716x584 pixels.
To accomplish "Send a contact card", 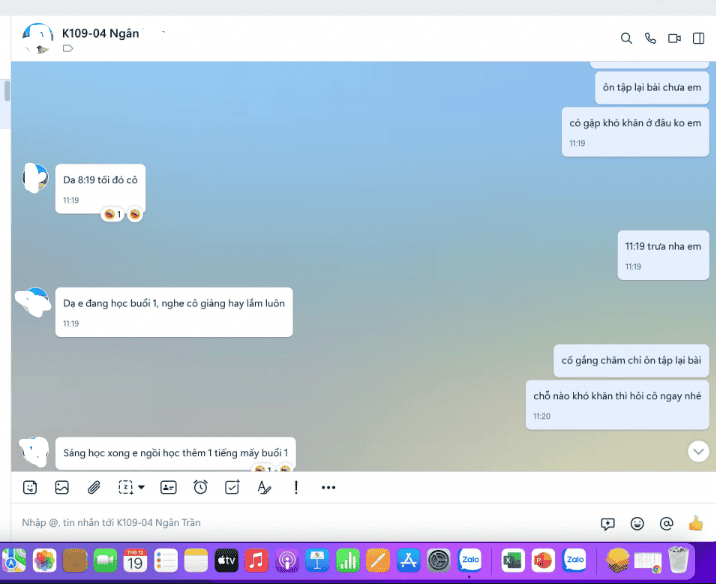I will click(x=168, y=487).
